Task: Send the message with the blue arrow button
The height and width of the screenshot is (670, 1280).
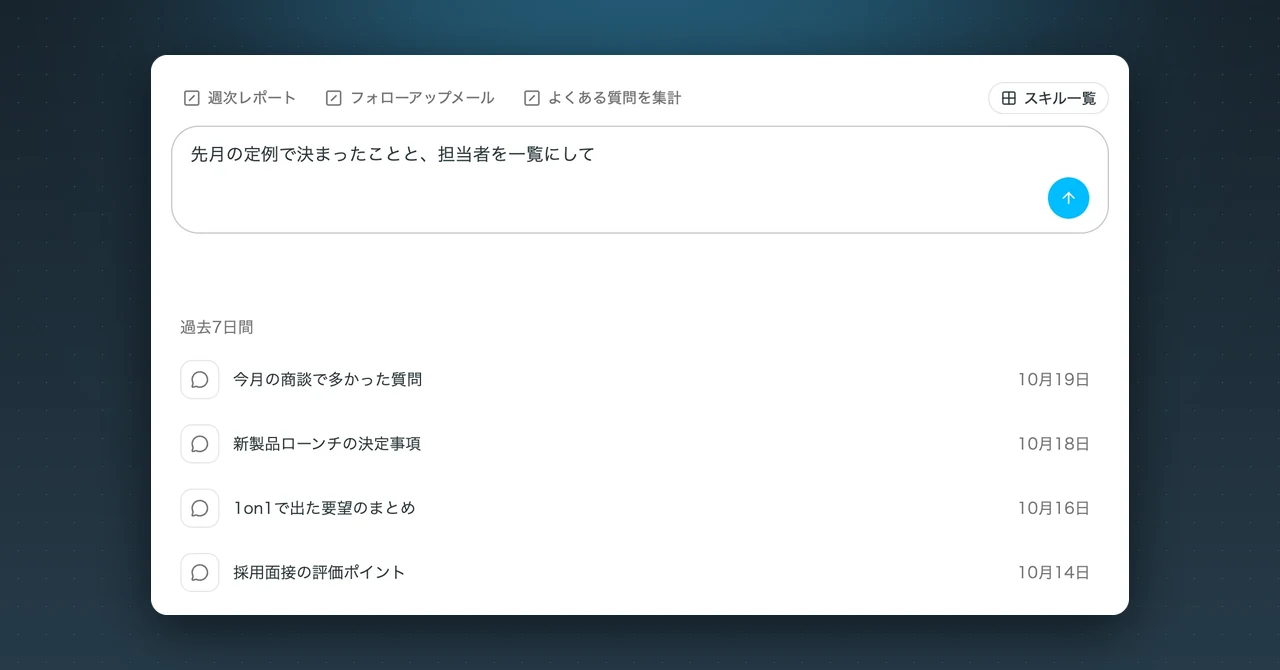Action: point(1068,198)
